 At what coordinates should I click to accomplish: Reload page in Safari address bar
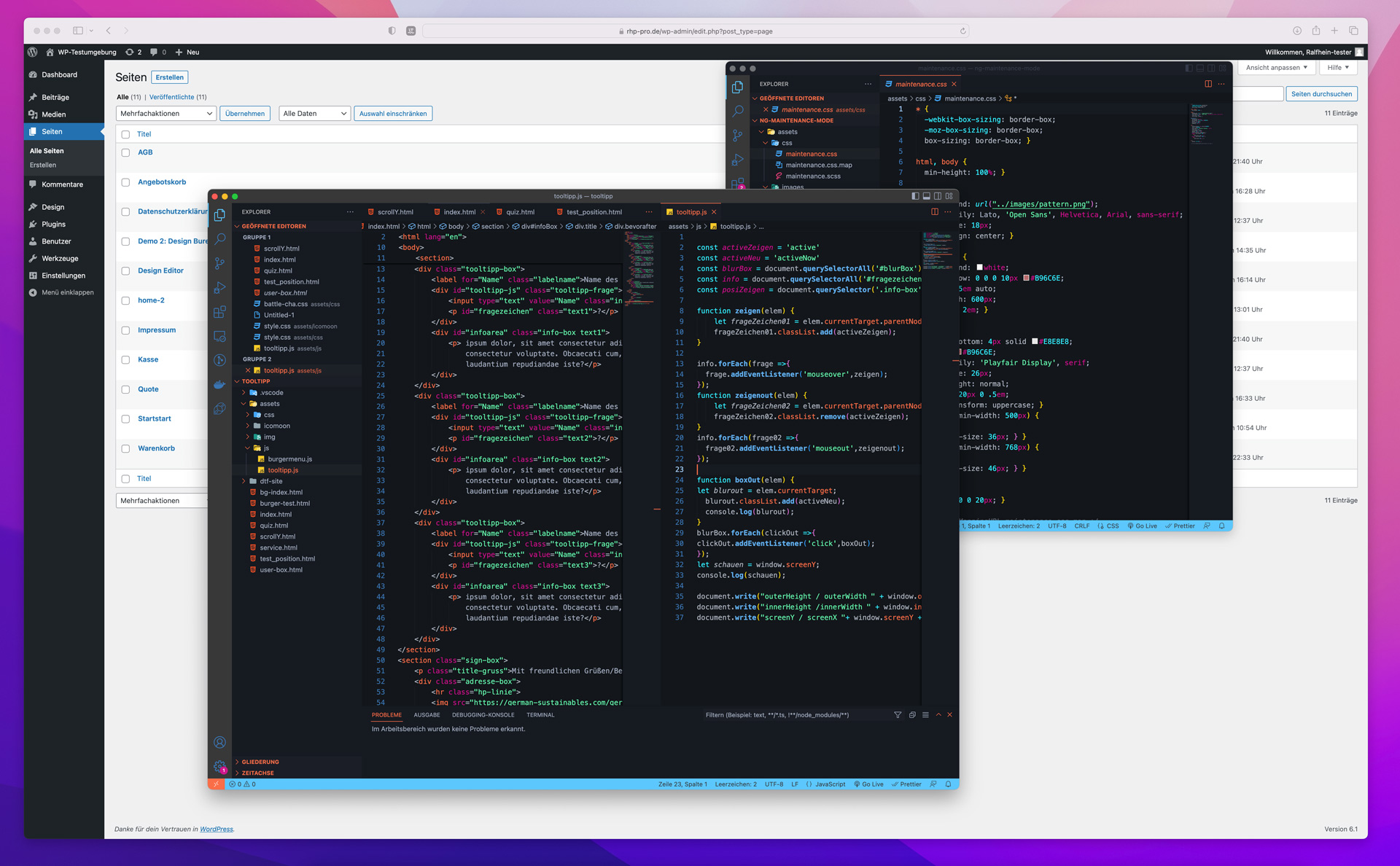(962, 31)
